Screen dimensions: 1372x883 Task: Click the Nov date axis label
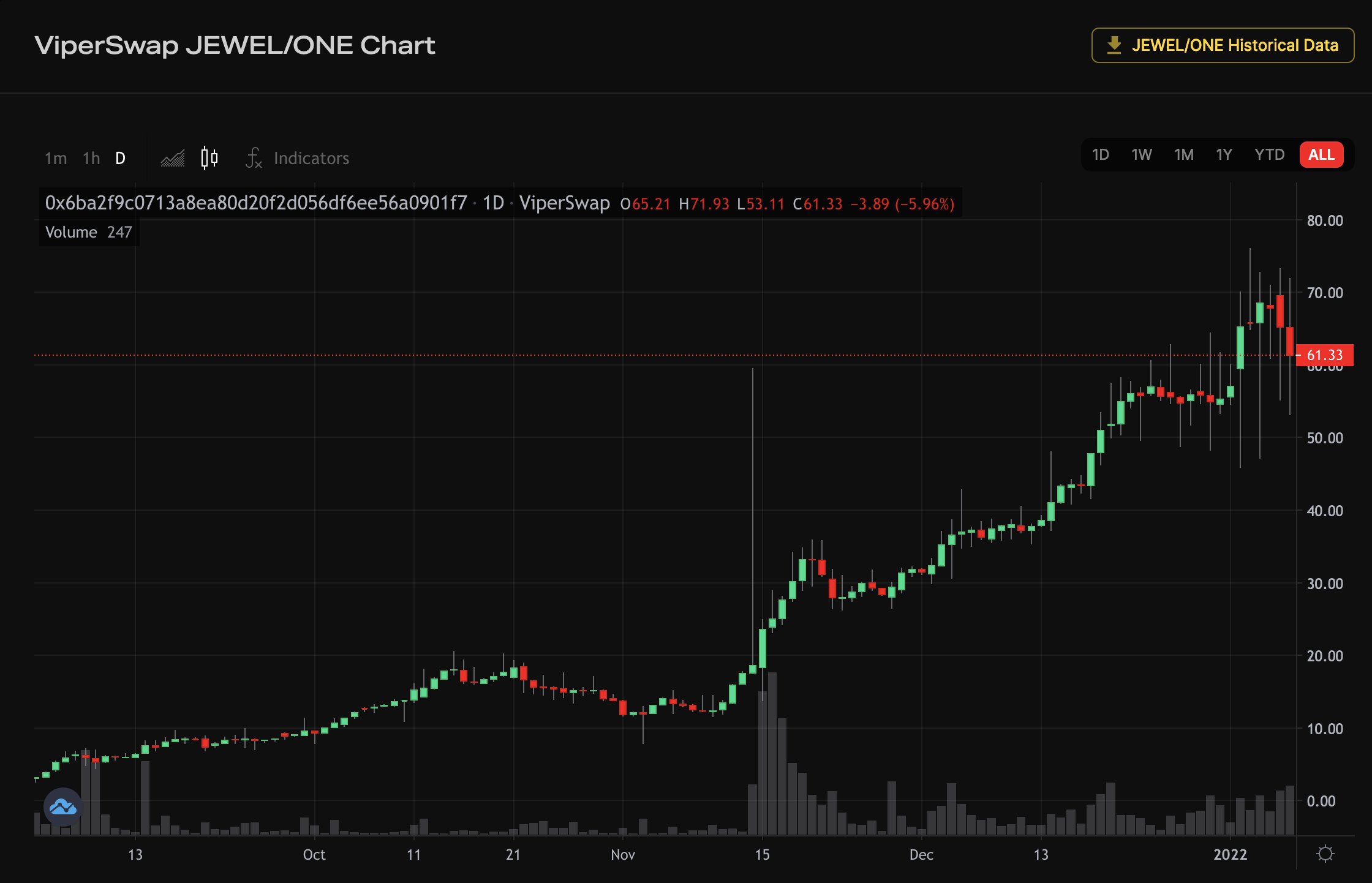tap(623, 854)
